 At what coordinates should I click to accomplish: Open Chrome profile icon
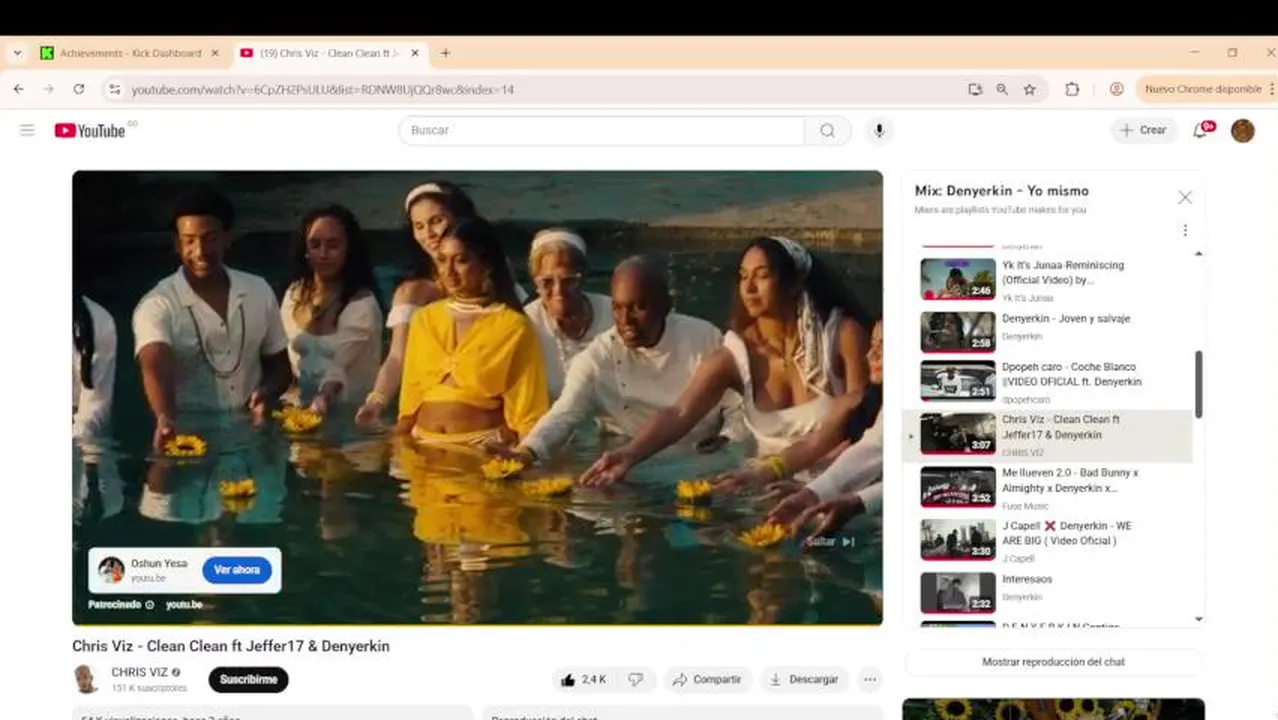1117,89
